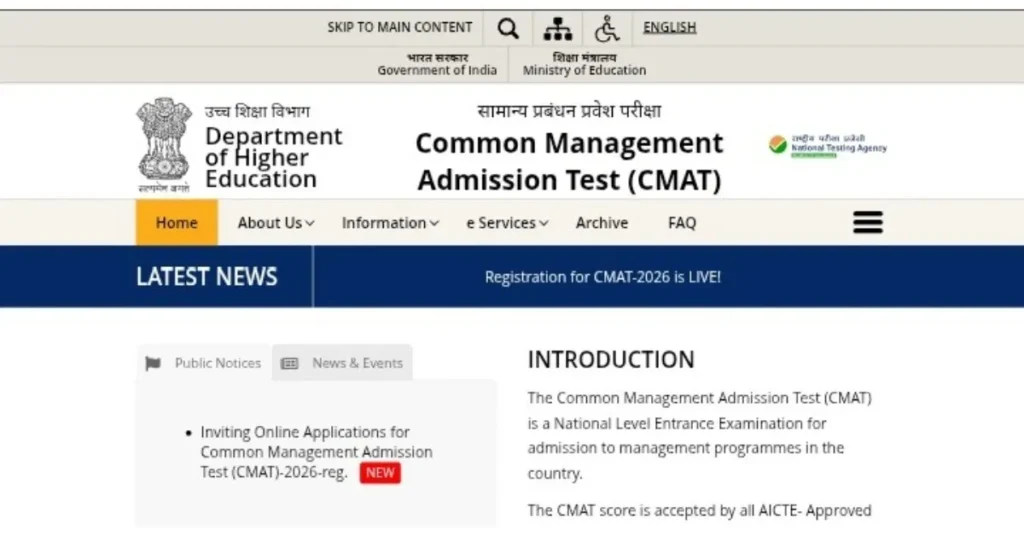
Task: Click the INTRODUCTION heading
Action: tap(611, 360)
